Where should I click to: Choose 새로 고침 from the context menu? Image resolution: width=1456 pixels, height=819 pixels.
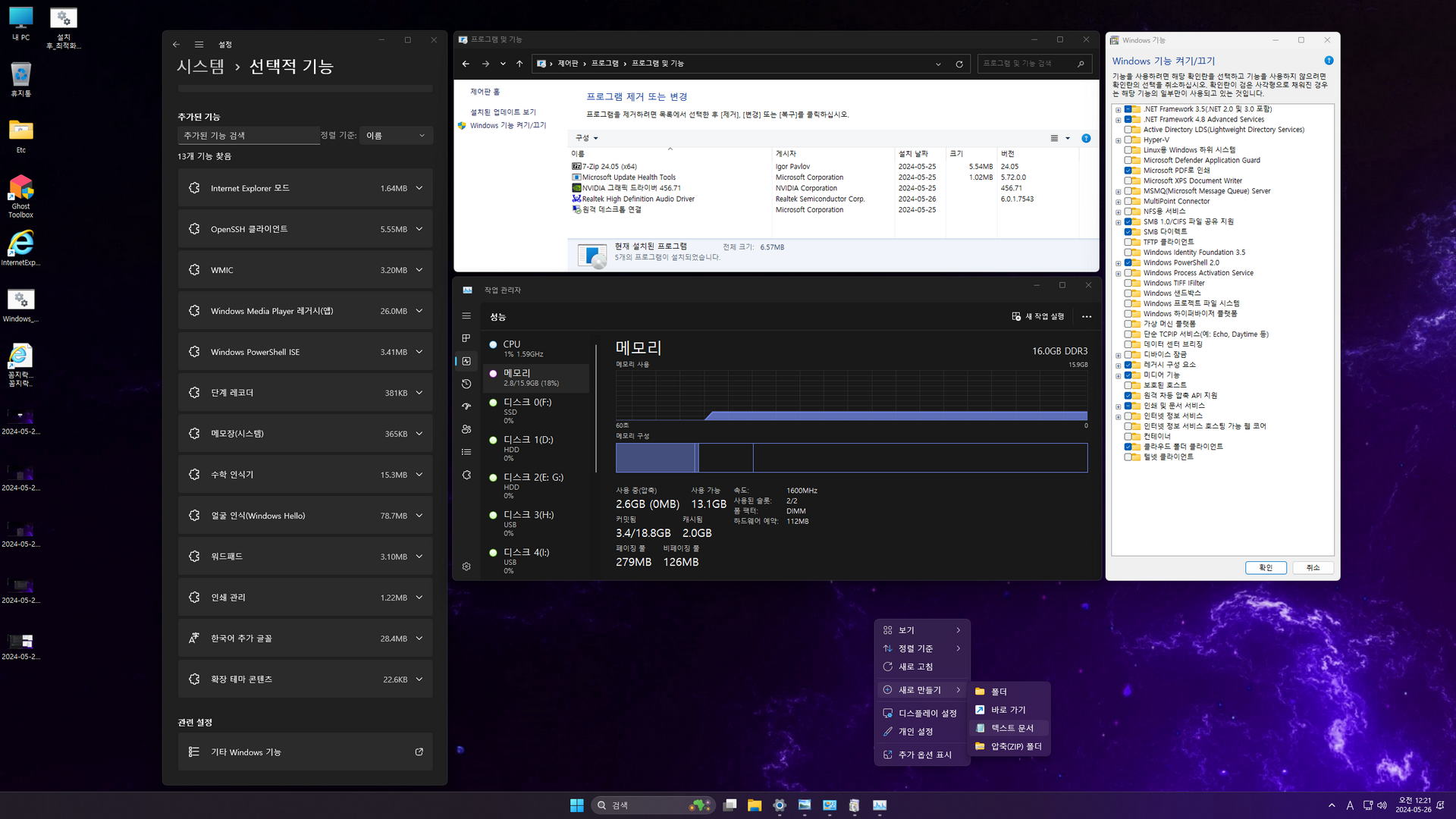915,667
